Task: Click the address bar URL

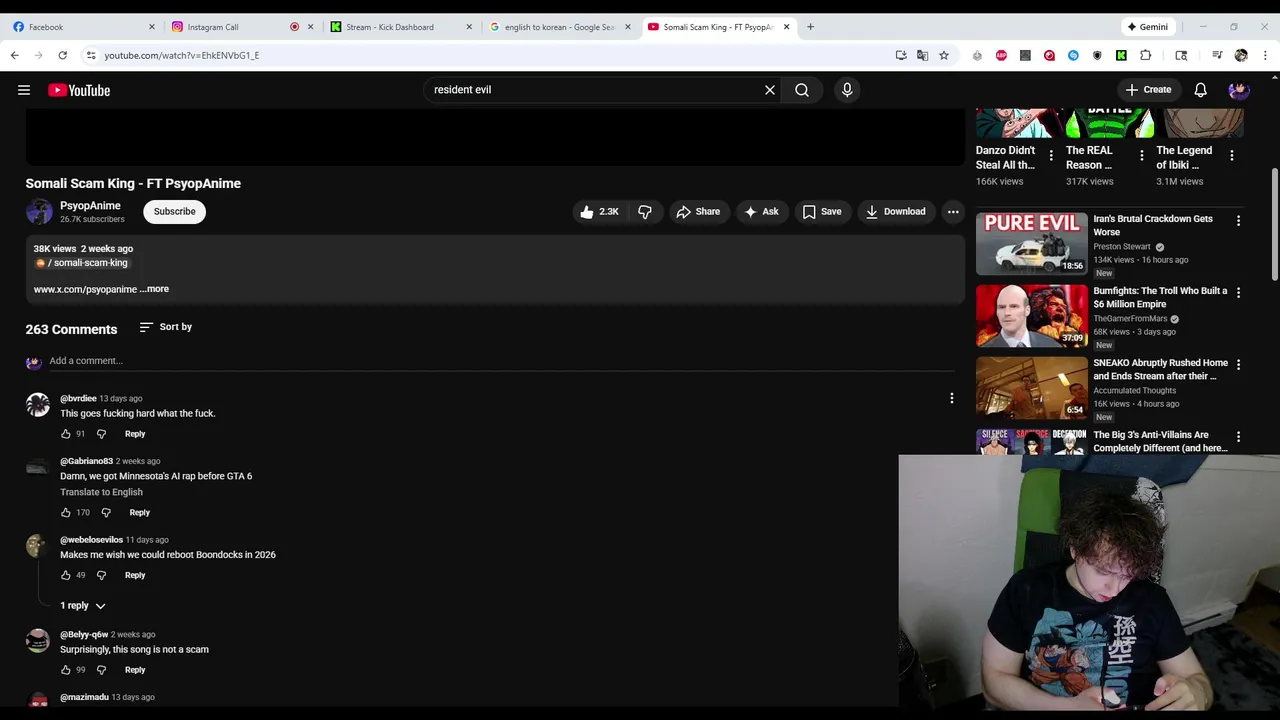Action: [181, 55]
